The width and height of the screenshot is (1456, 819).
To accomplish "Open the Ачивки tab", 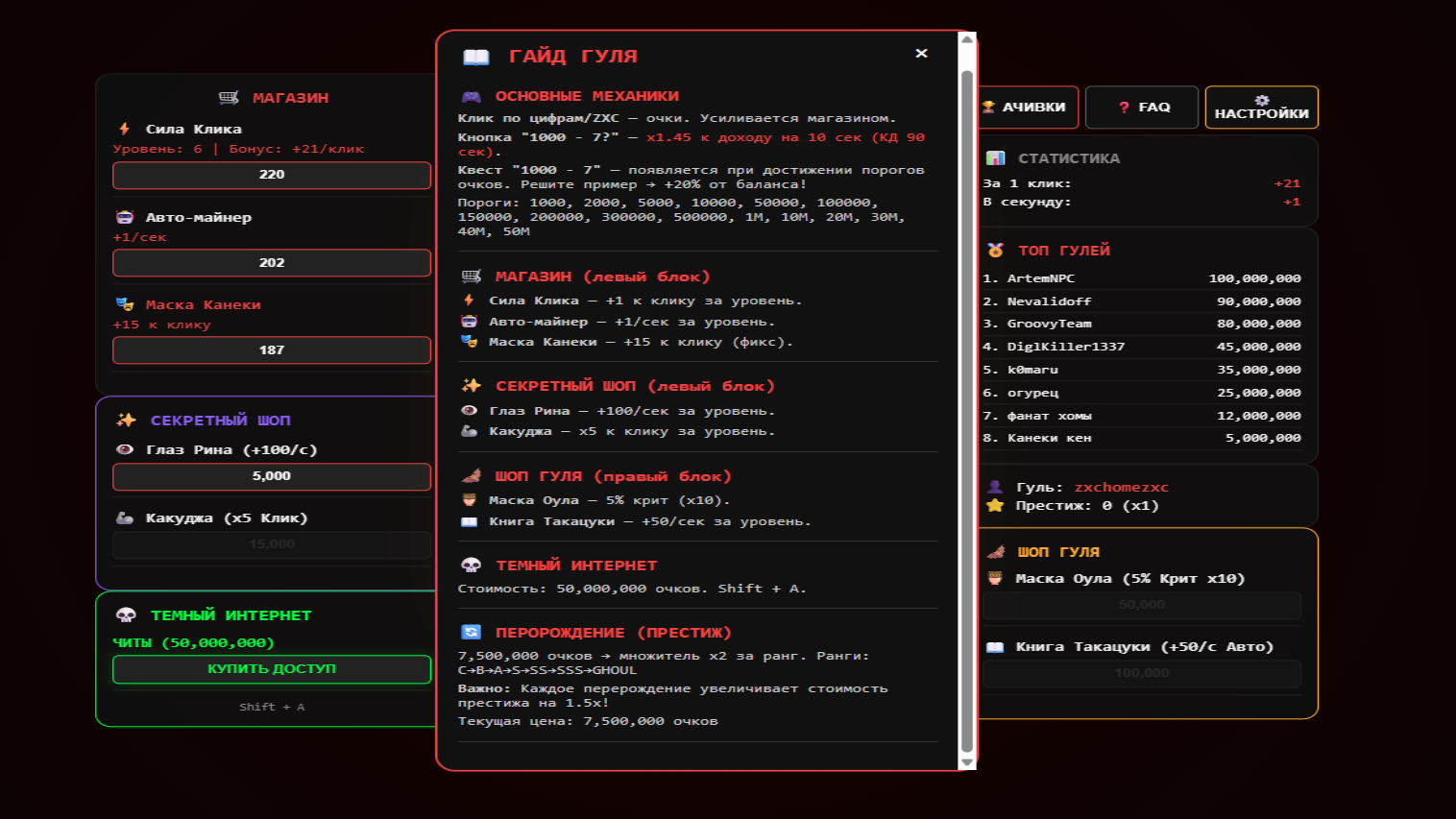I will (x=1028, y=108).
